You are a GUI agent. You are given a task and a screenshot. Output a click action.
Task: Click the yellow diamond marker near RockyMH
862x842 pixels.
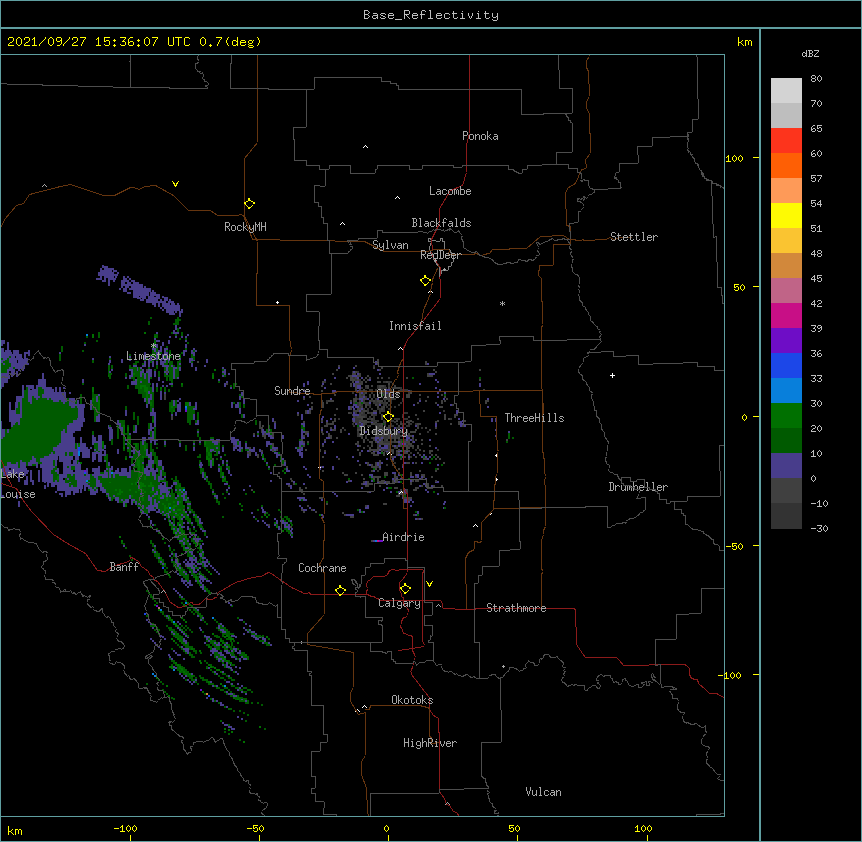point(250,204)
